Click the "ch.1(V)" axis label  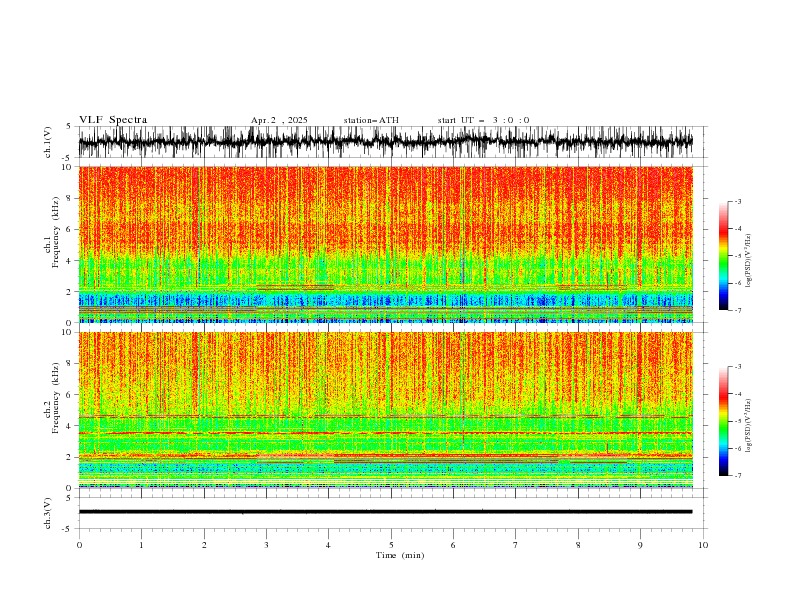48,142
